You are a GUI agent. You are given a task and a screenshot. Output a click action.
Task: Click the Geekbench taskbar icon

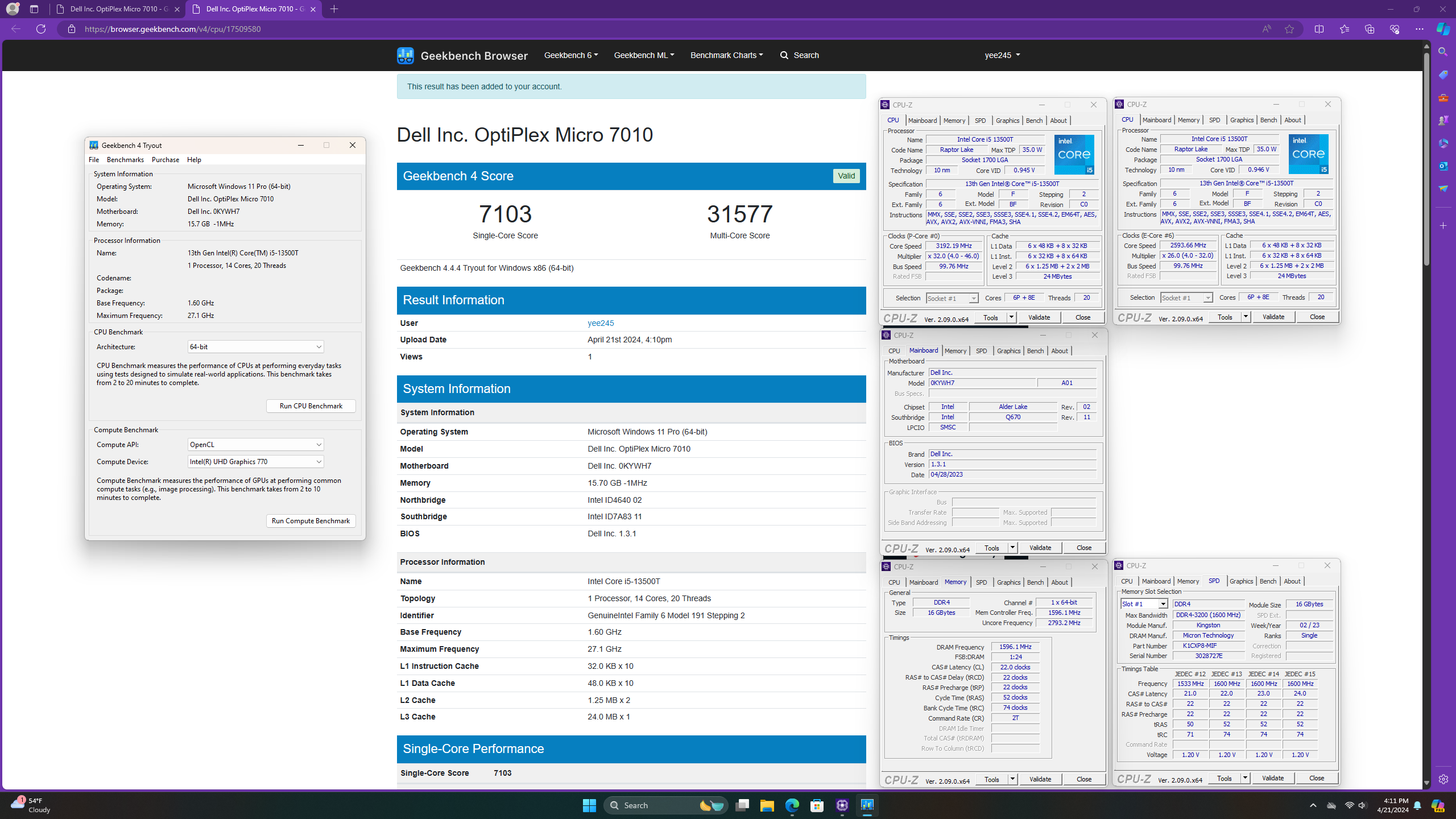click(867, 805)
